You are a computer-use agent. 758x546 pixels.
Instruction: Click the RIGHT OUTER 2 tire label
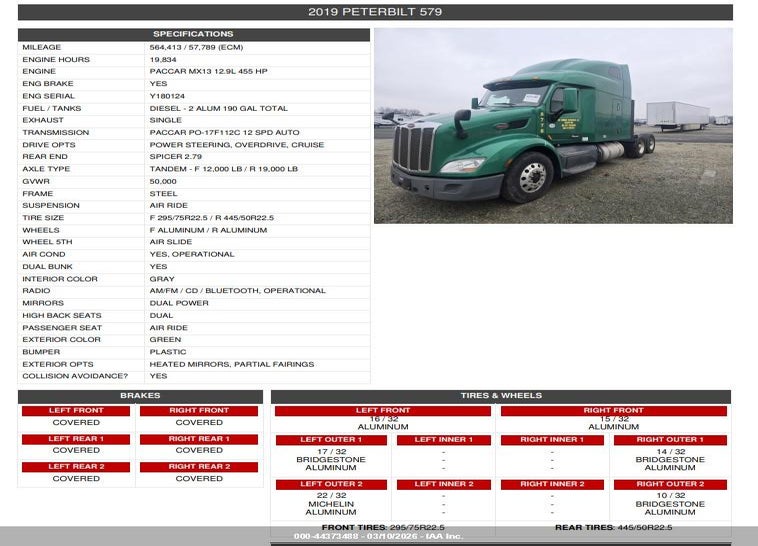[670, 485]
